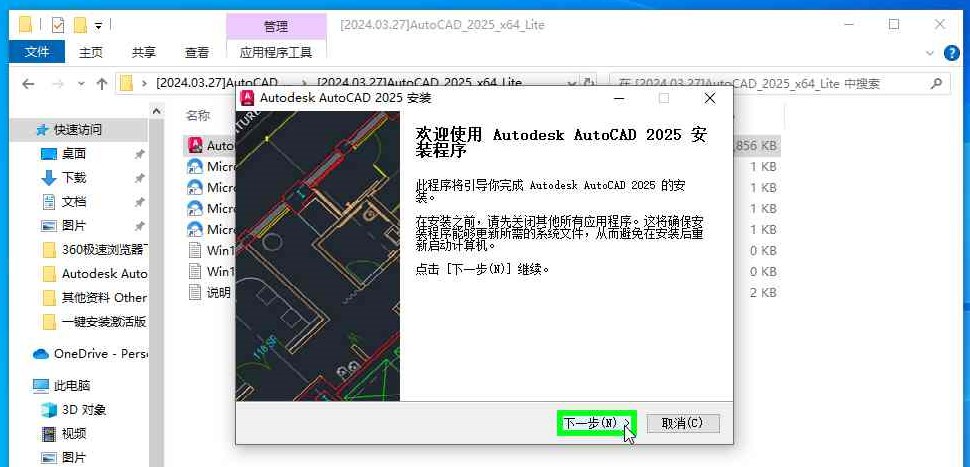Click the refresh icon in address bar
The height and width of the screenshot is (467, 970).
pos(588,84)
